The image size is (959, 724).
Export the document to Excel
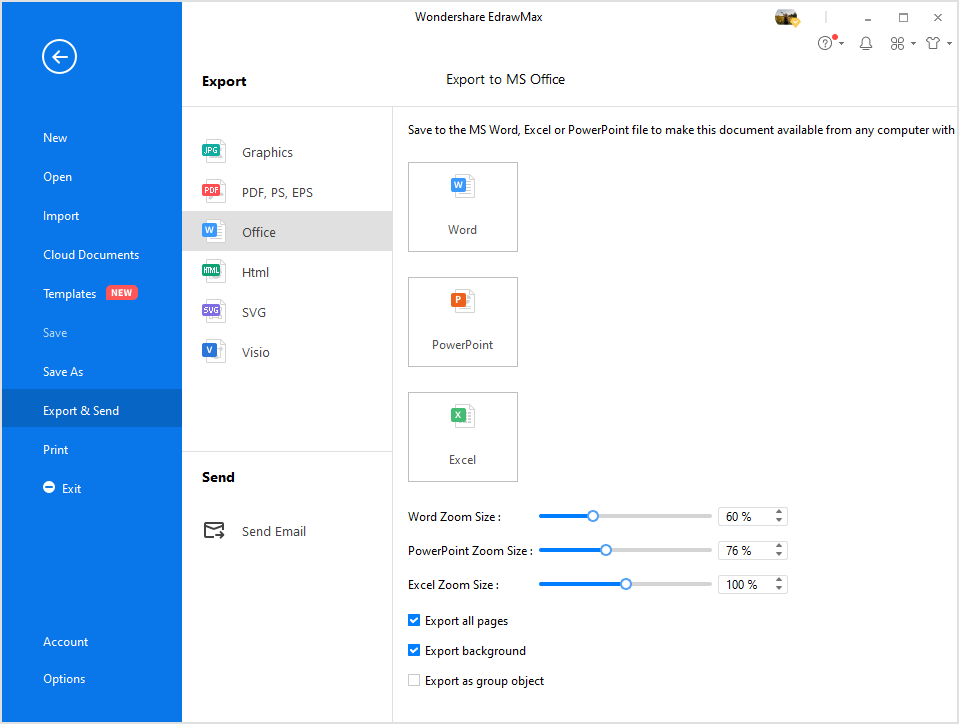click(463, 437)
